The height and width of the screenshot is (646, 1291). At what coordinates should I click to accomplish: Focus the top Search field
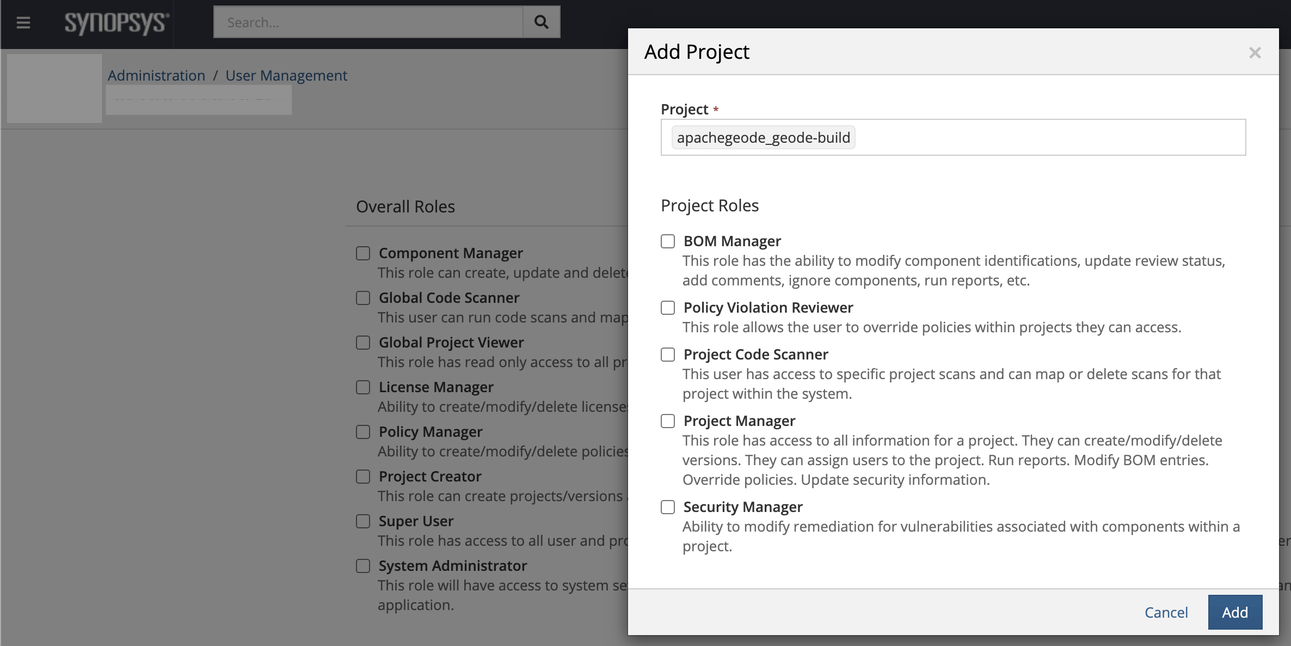click(x=368, y=22)
